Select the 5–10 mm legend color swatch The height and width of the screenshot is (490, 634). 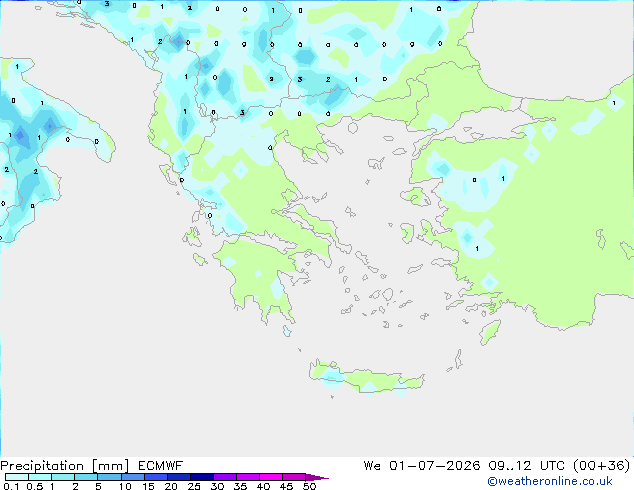(109, 477)
